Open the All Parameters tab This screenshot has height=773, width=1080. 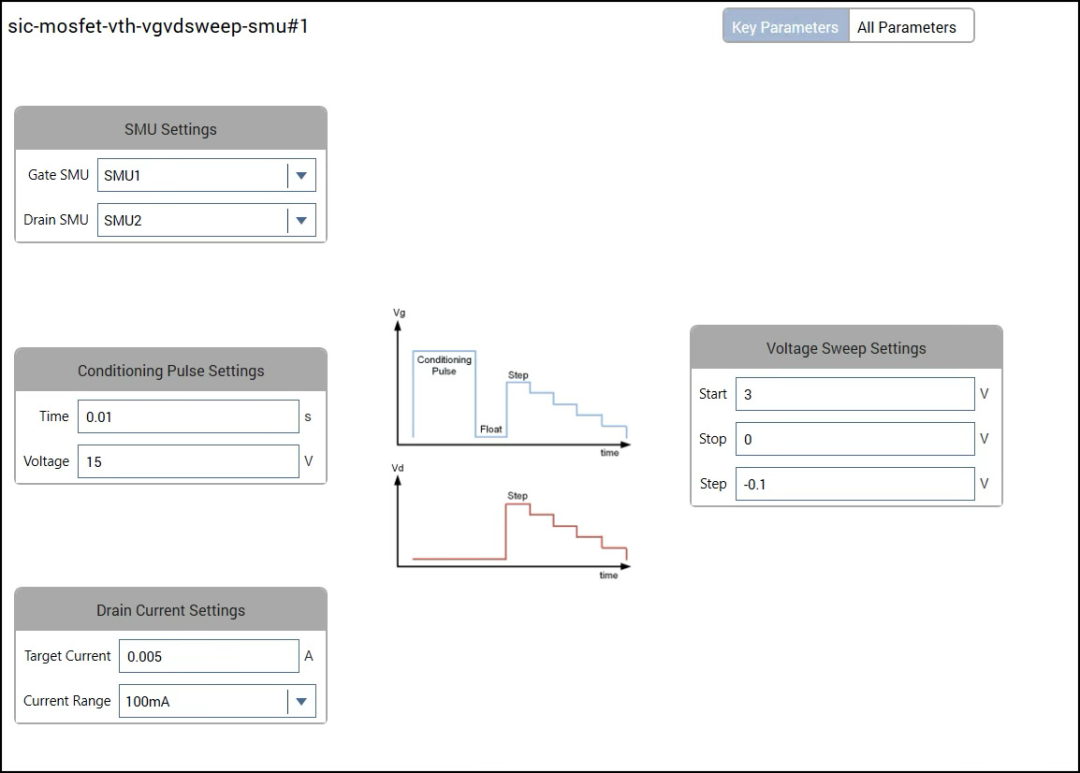point(907,27)
